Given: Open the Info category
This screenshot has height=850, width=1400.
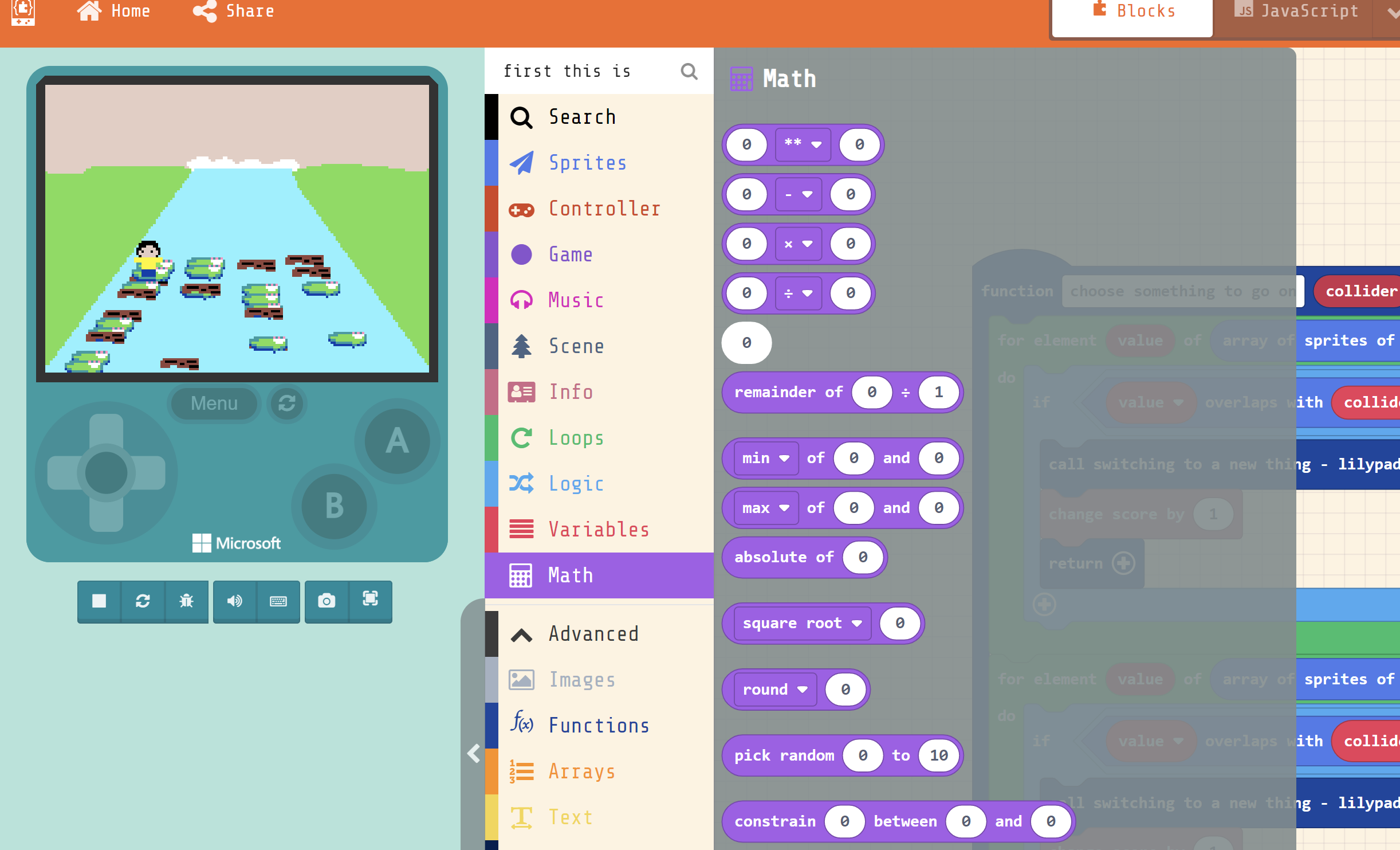Looking at the screenshot, I should coord(599,392).
